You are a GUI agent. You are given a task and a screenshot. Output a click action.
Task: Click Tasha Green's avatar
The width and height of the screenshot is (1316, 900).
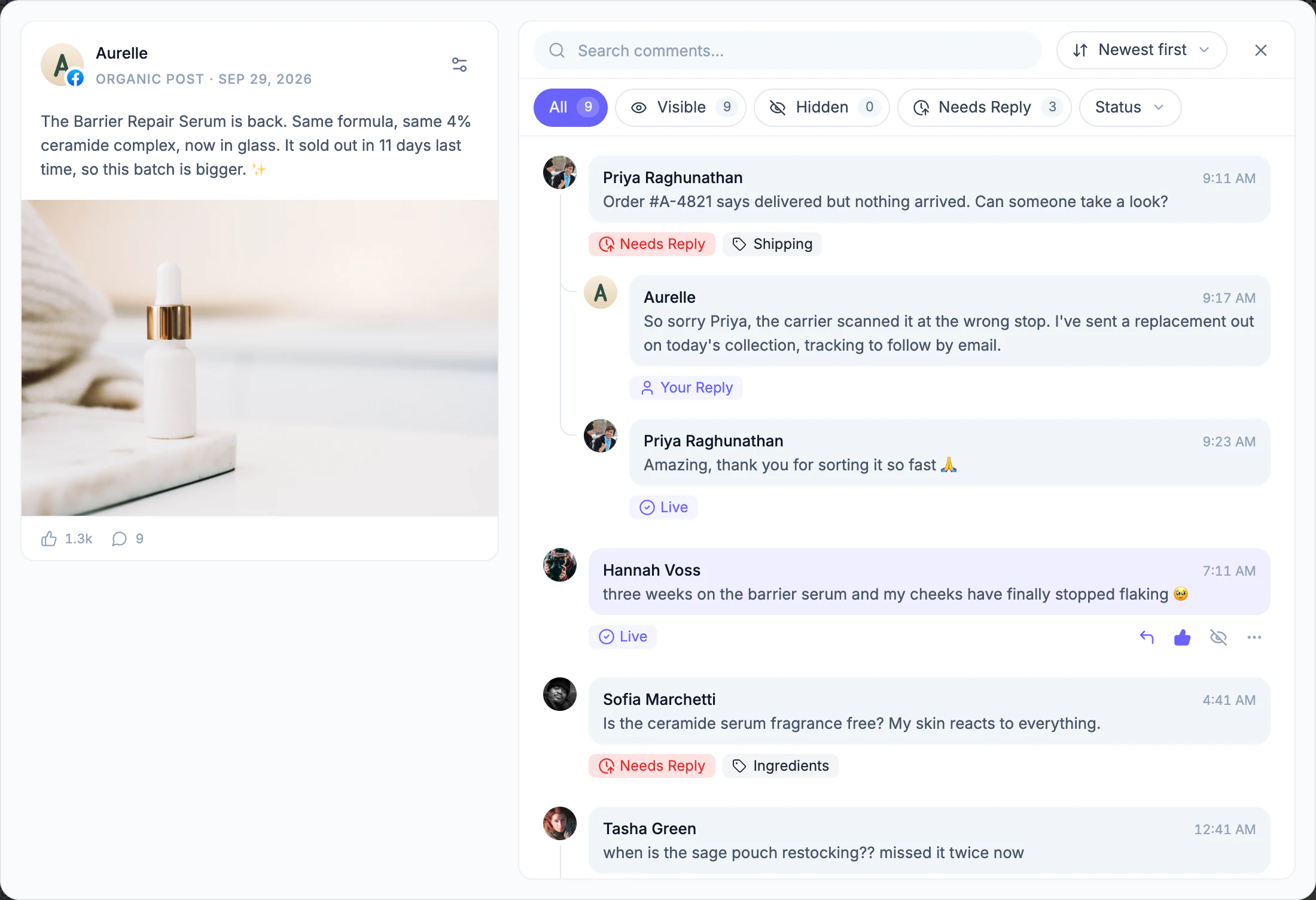click(x=560, y=823)
